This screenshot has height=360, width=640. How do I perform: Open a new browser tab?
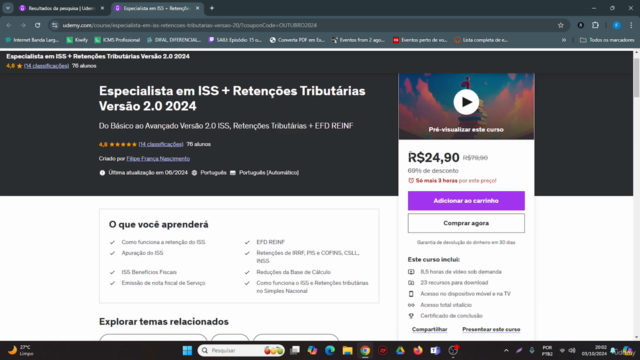(211, 8)
